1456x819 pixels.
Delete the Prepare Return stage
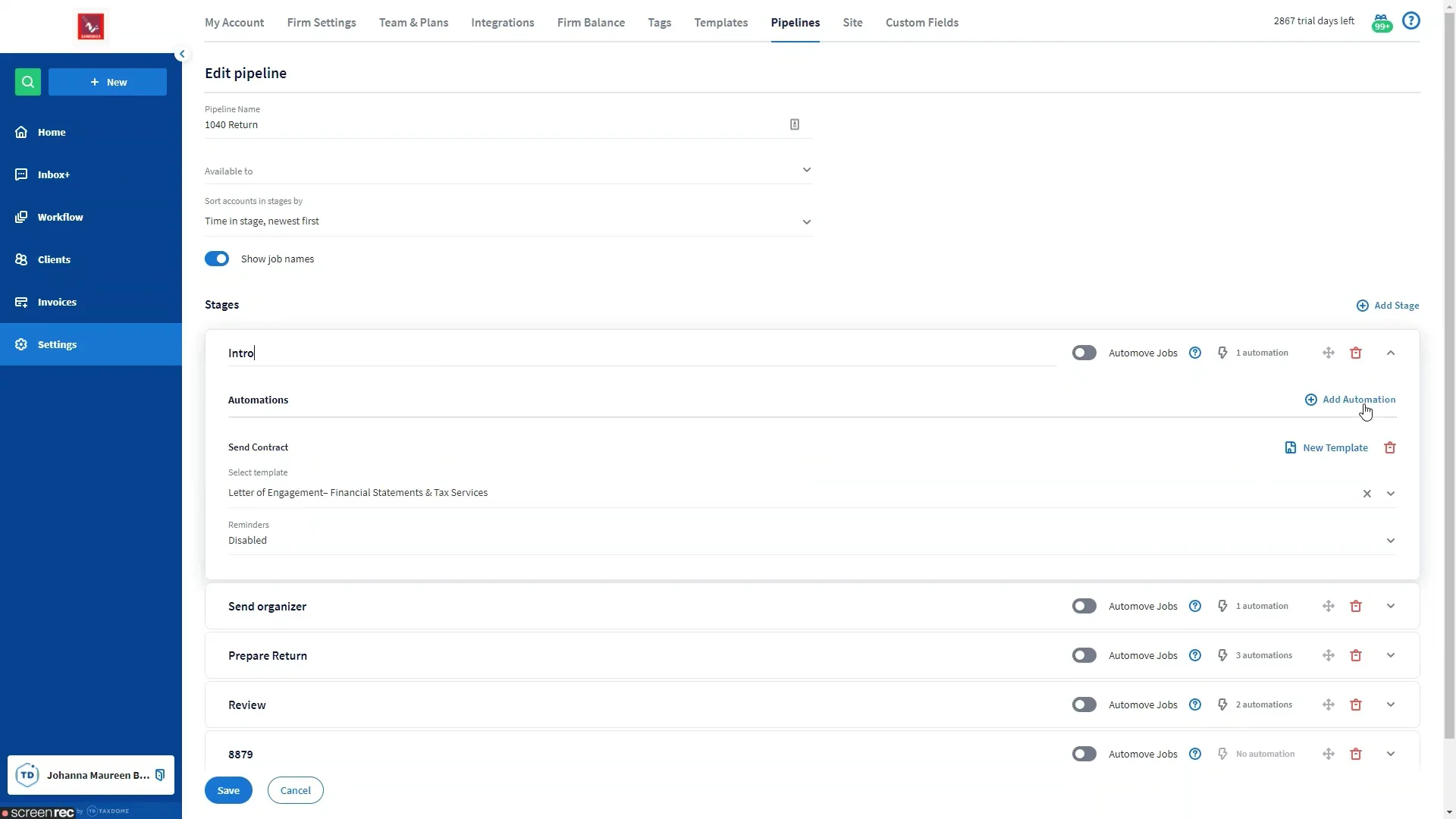1356,655
